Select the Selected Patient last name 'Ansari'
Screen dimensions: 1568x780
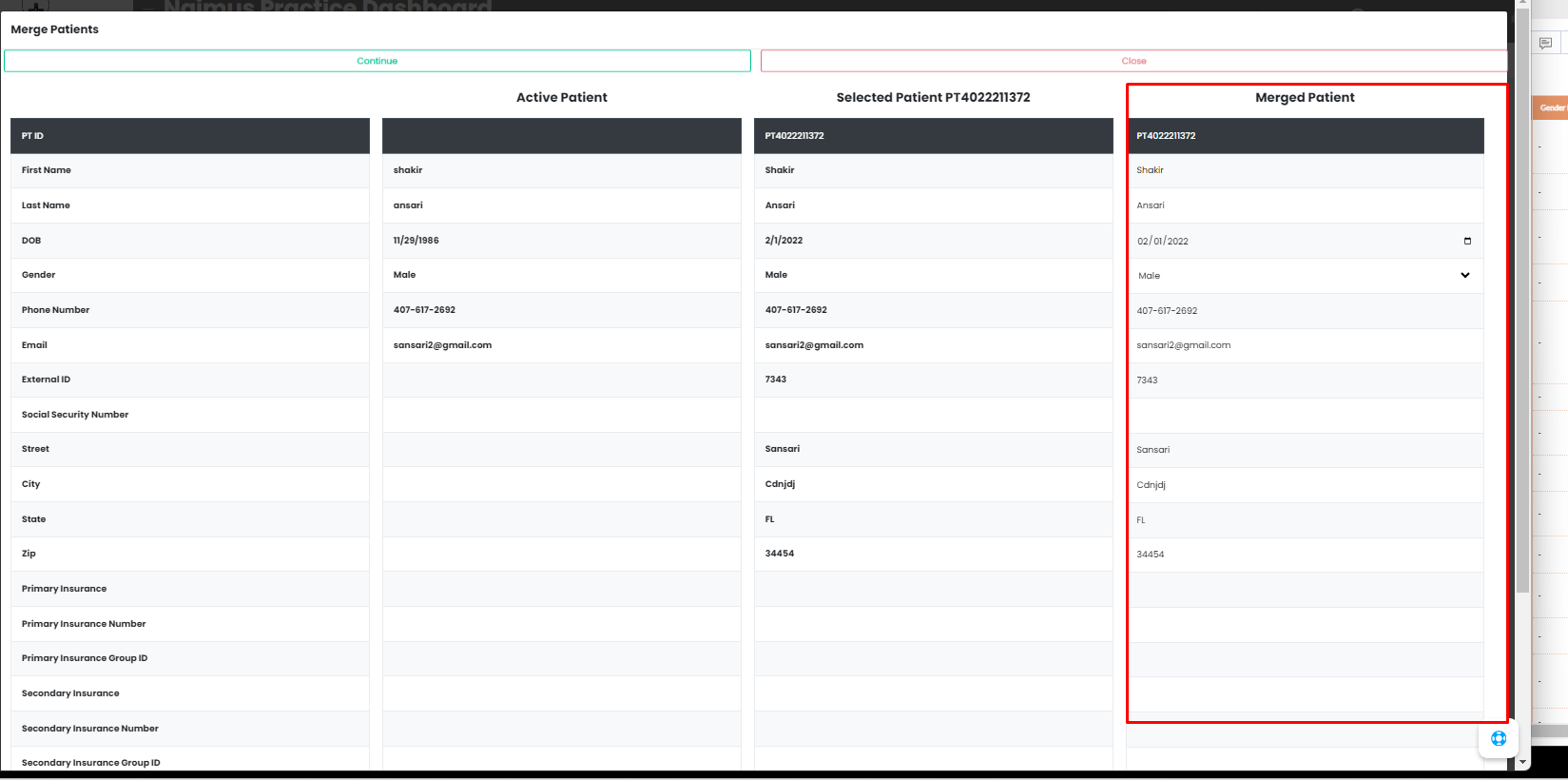[780, 205]
